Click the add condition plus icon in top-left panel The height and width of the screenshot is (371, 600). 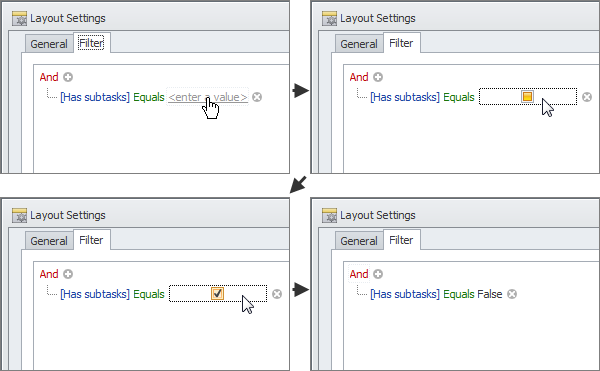click(x=68, y=77)
